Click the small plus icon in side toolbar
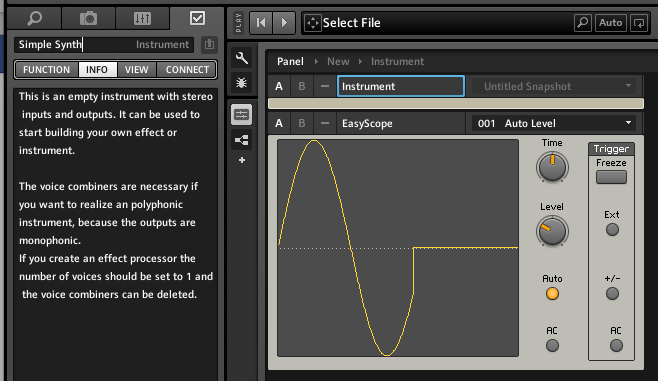Viewport: 658px width, 381px height. point(242,160)
